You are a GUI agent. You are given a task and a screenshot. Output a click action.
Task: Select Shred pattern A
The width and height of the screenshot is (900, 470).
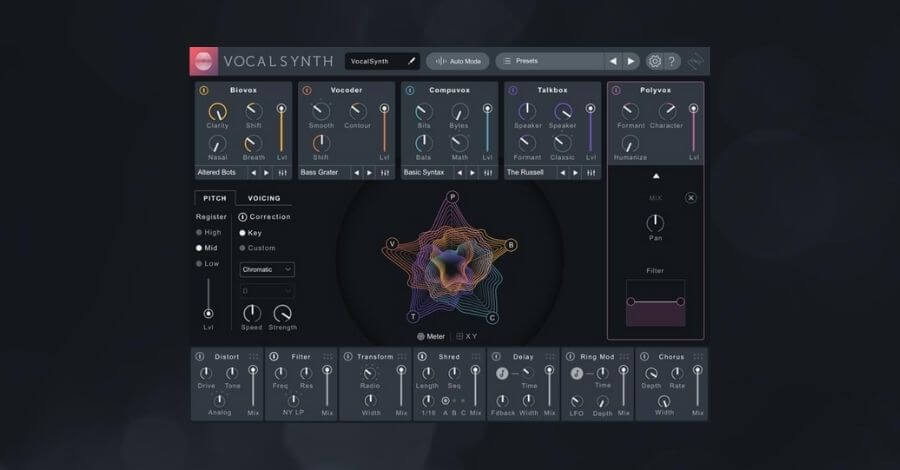(x=445, y=401)
